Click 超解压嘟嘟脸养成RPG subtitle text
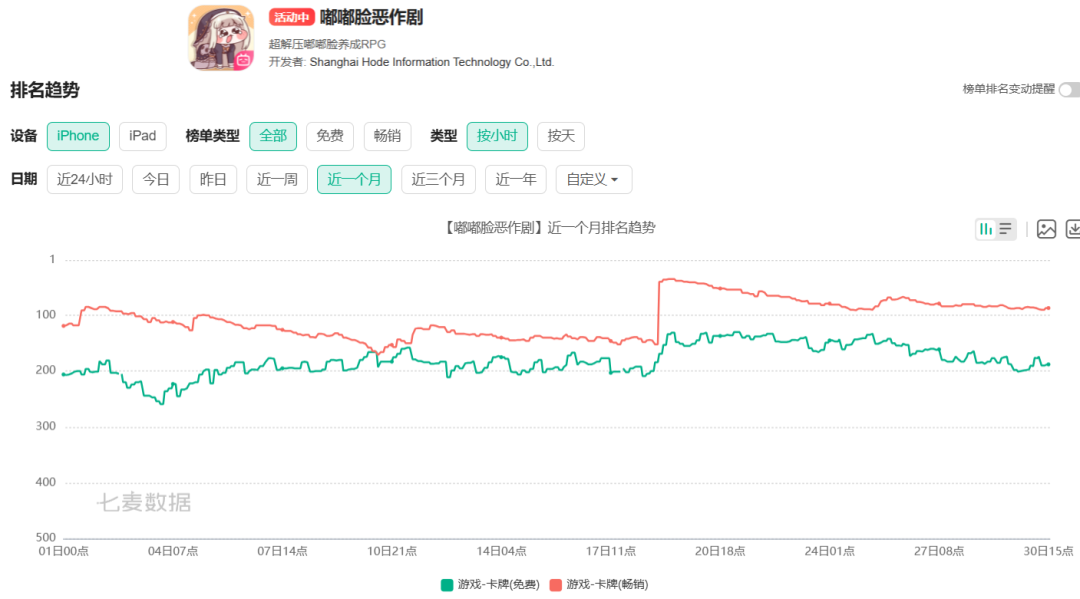Viewport: 1080px width, 599px height. pyautogui.click(x=327, y=44)
